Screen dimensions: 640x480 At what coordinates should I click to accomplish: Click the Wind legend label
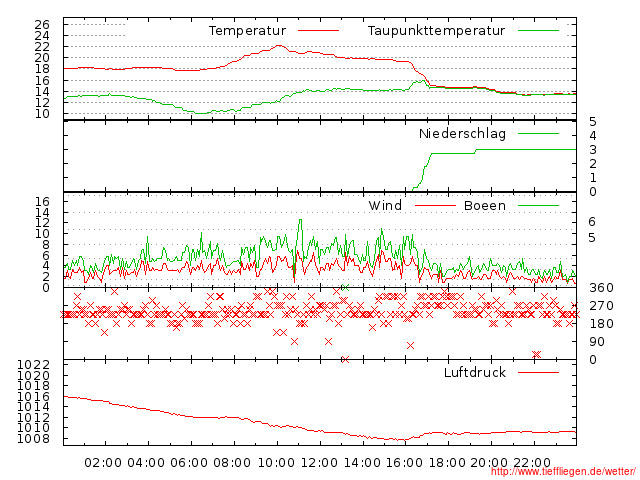385,205
